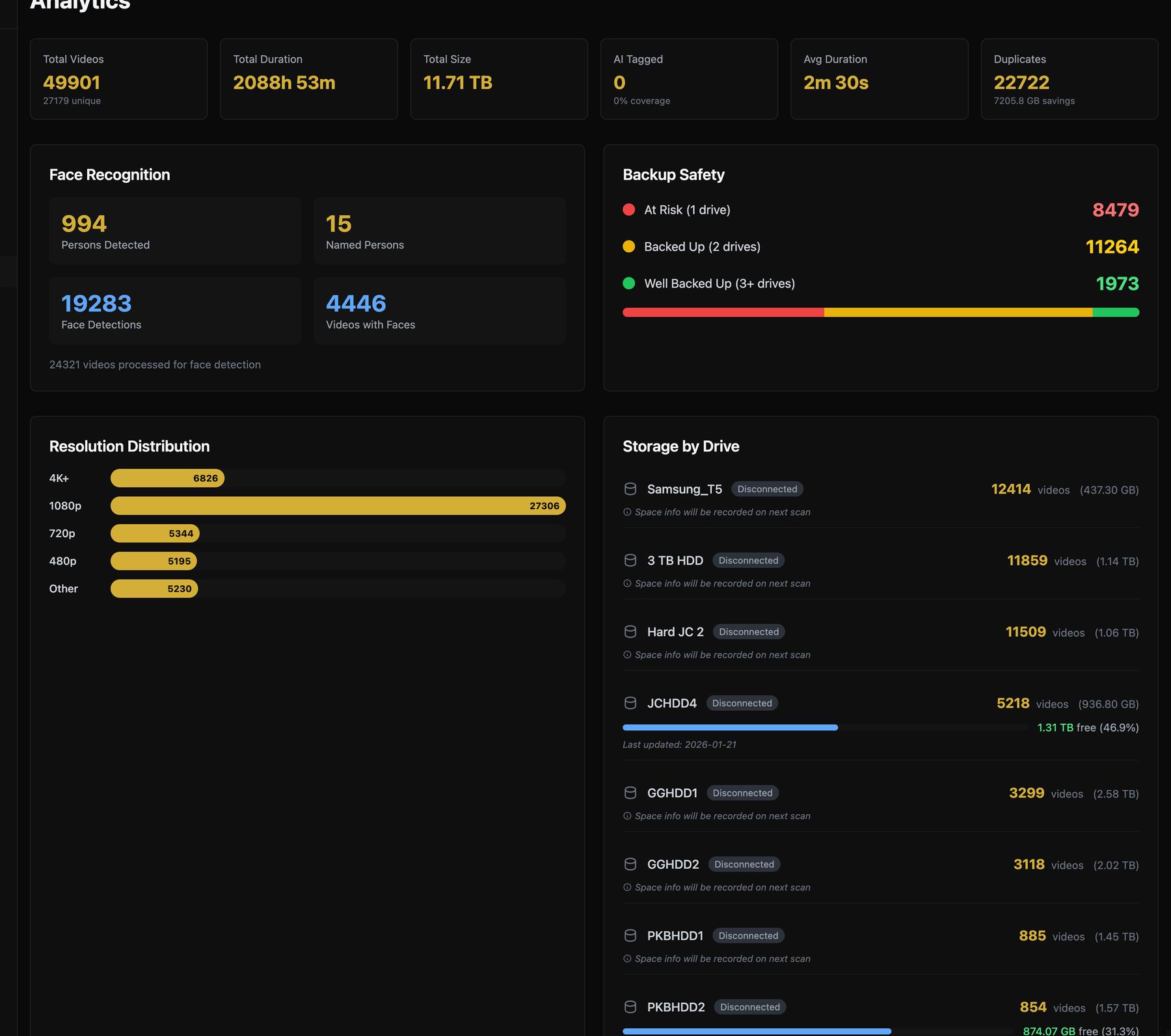
Task: Click the Disconnected badge next to Samsung_T5
Action: point(767,489)
